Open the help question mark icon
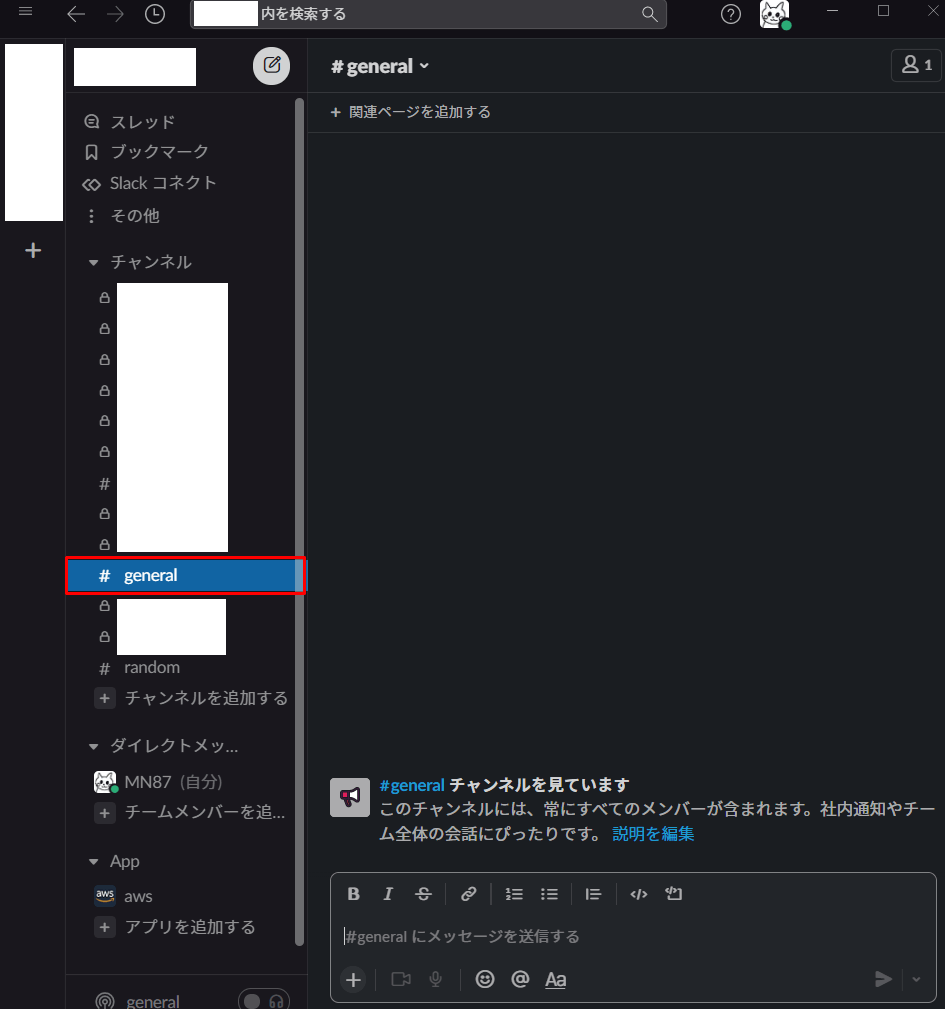The image size is (945, 1009). 731,14
